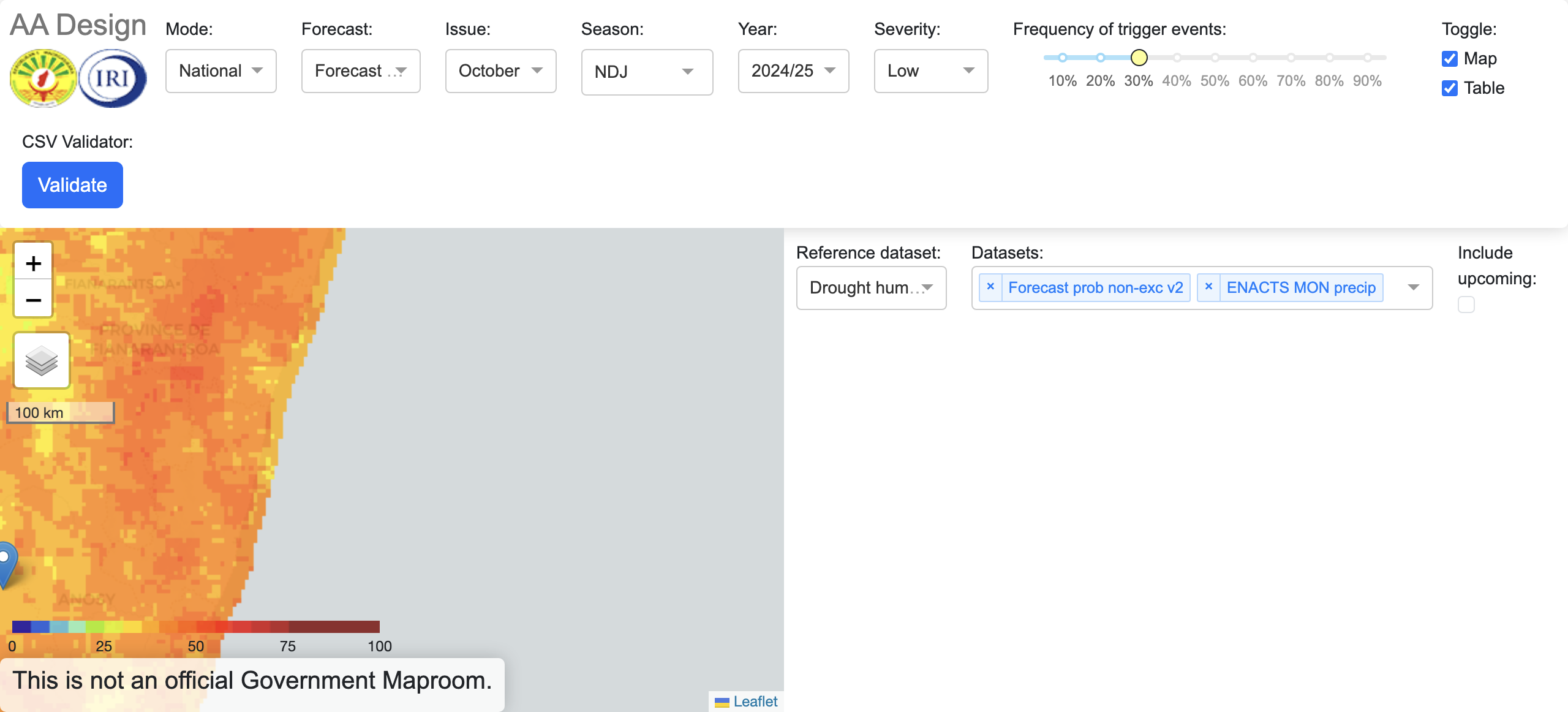
Task: Open the Issue month dropdown showing October
Action: coord(500,71)
